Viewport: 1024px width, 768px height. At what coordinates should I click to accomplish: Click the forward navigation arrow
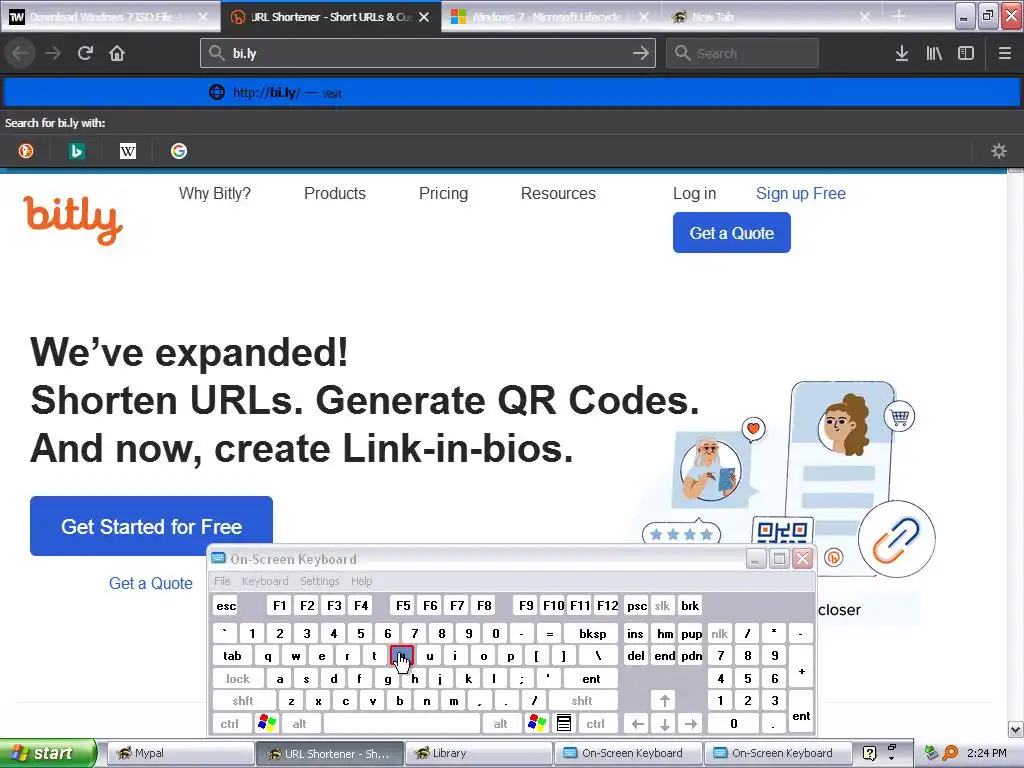tap(53, 53)
